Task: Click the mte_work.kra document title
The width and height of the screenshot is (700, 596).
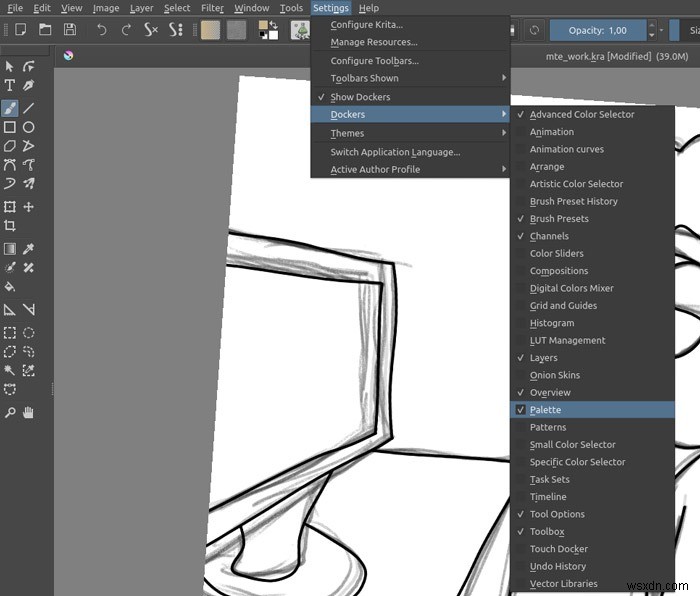Action: point(617,56)
